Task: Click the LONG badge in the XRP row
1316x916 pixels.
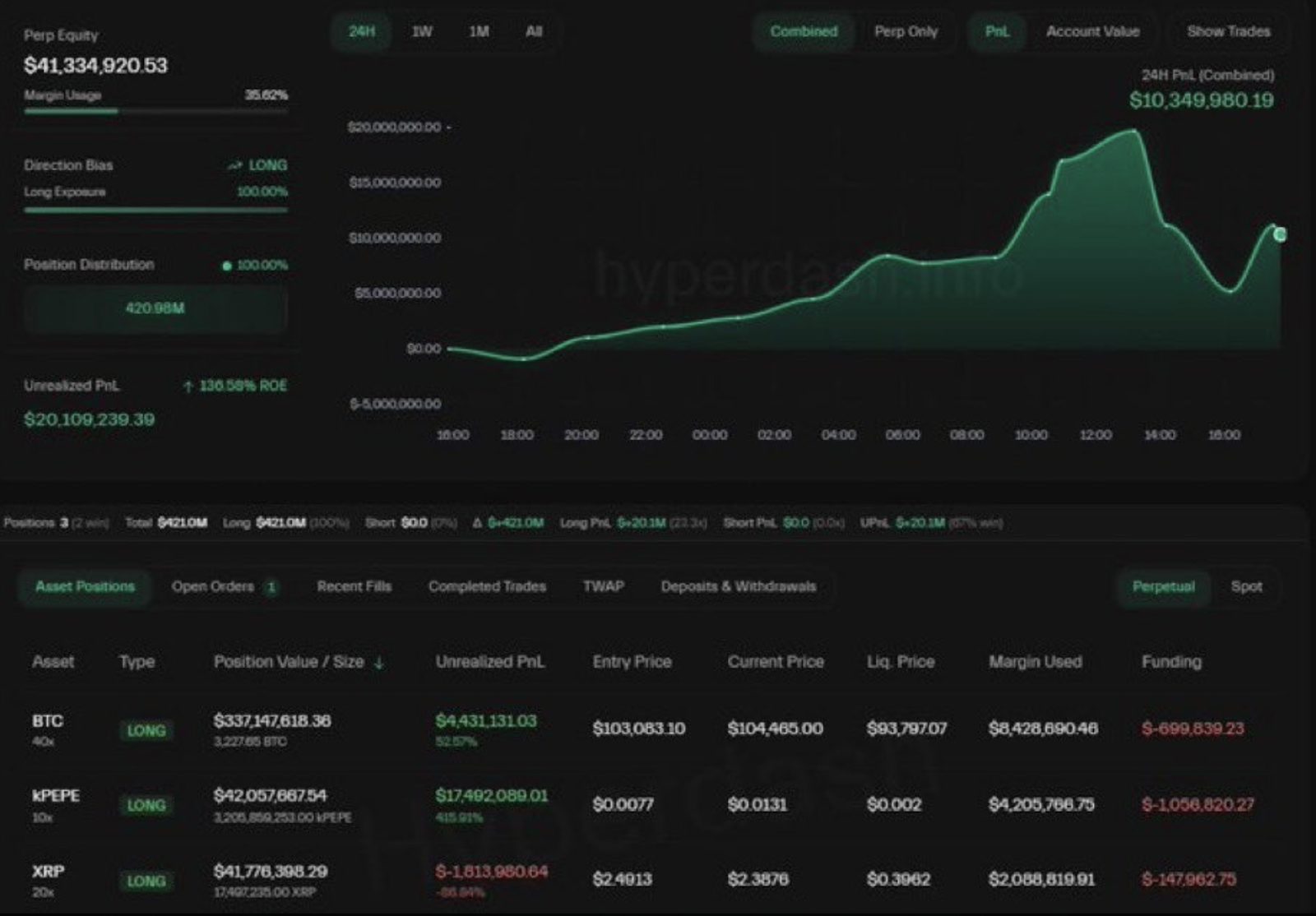Action: [x=146, y=881]
